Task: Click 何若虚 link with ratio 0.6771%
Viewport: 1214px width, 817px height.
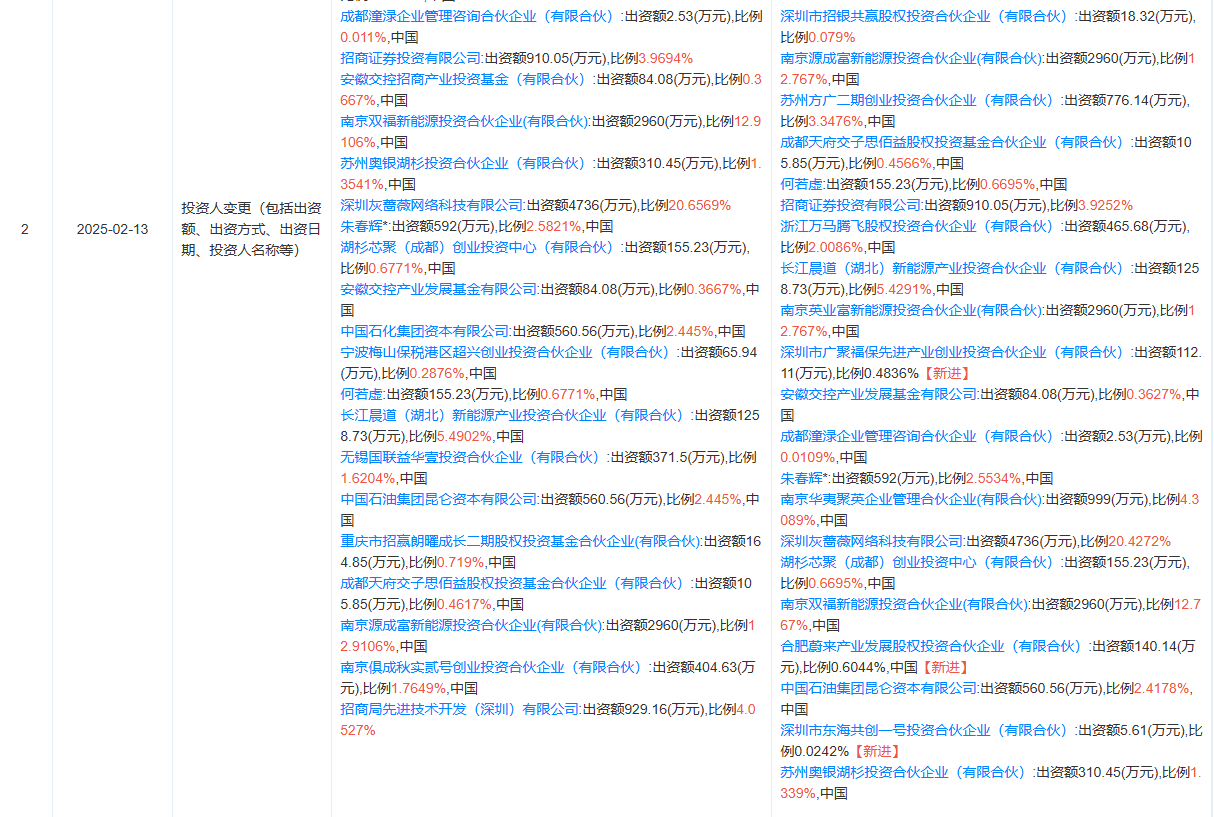Action: pyautogui.click(x=362, y=394)
